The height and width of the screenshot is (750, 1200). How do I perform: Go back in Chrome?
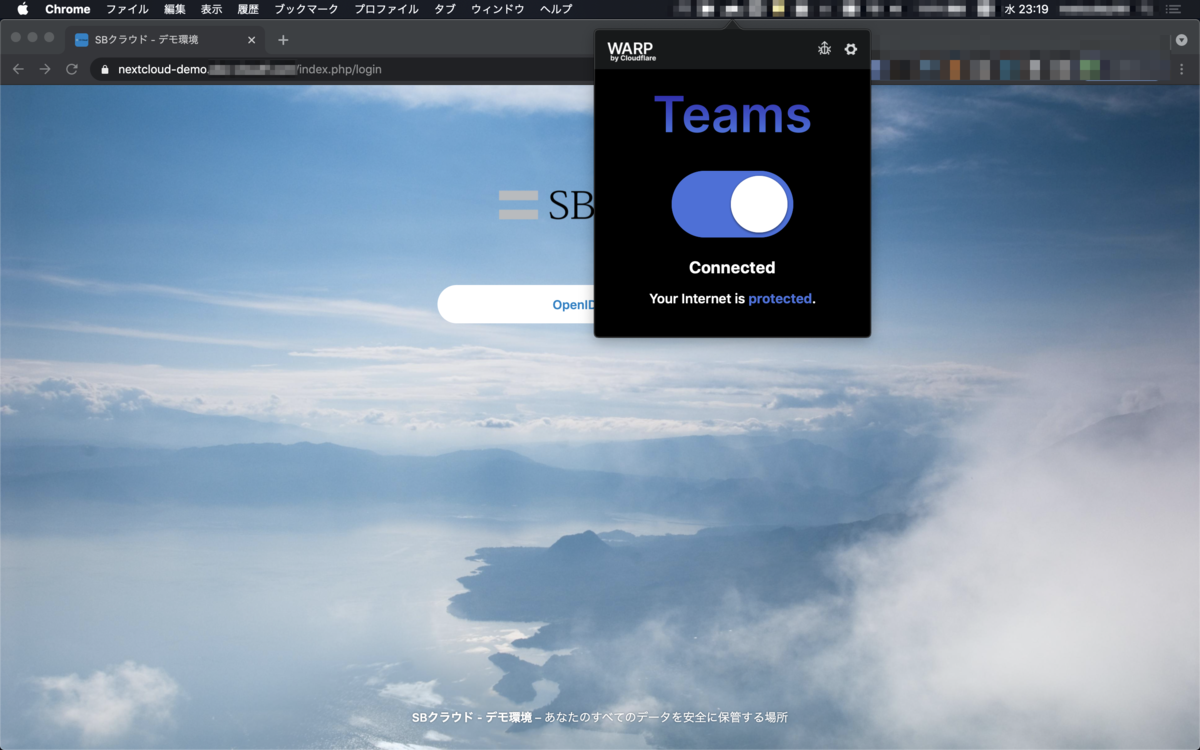(x=18, y=69)
